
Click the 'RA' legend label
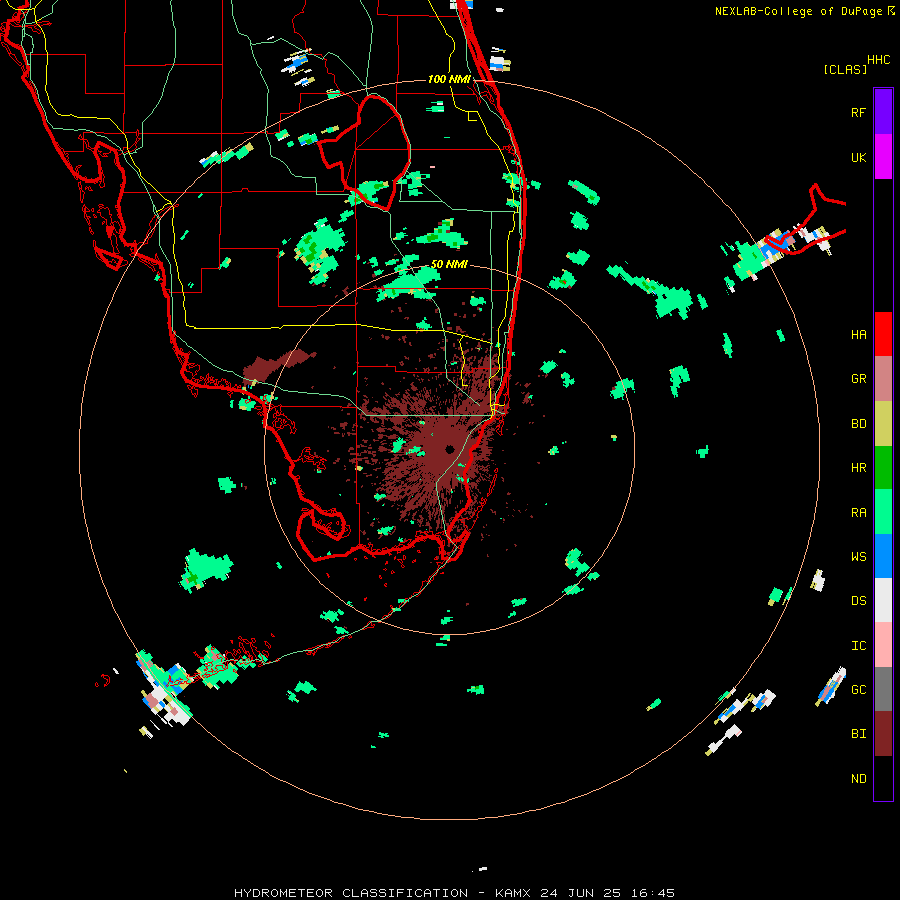858,513
